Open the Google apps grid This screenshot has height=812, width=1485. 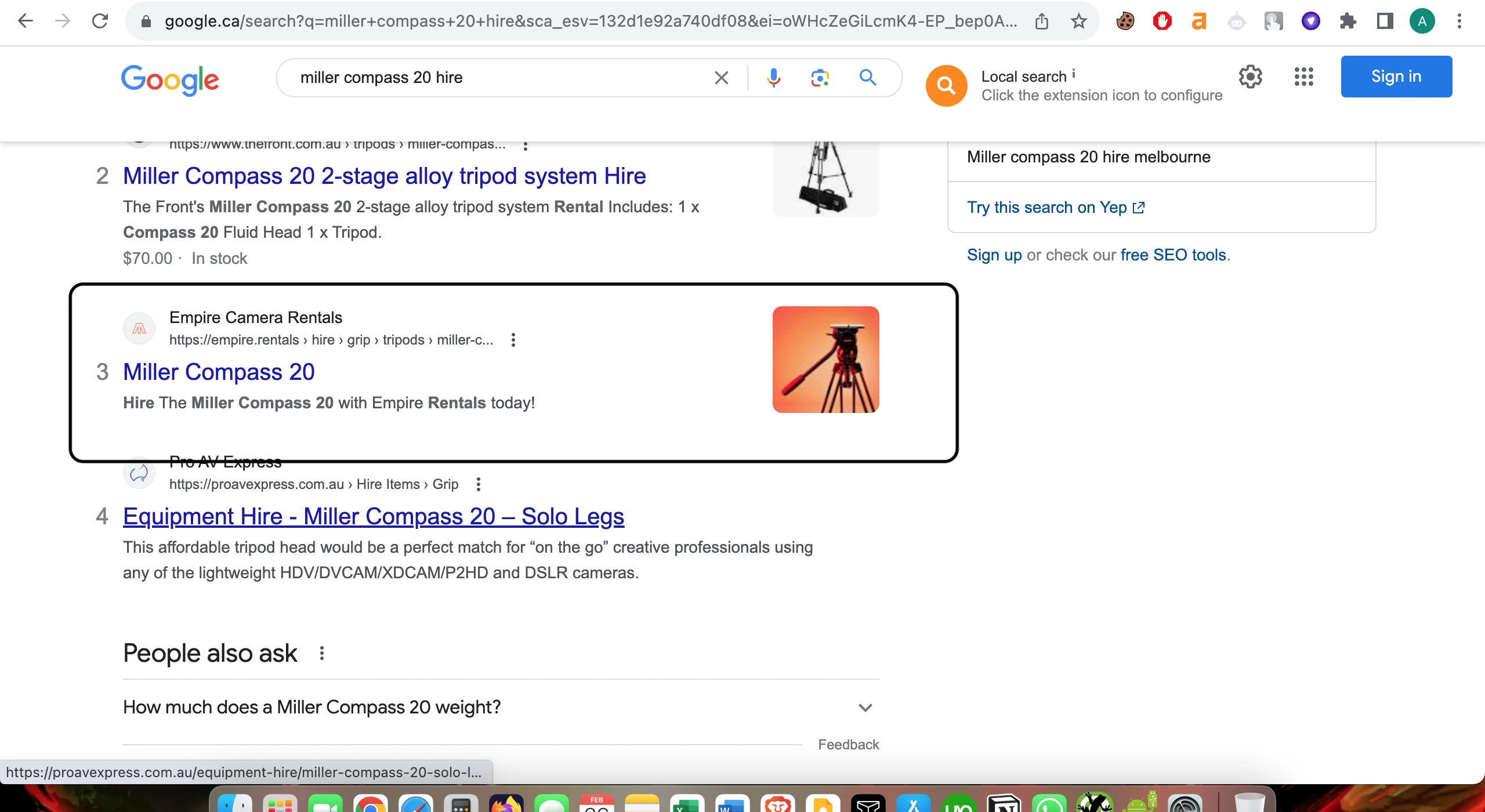1303,77
